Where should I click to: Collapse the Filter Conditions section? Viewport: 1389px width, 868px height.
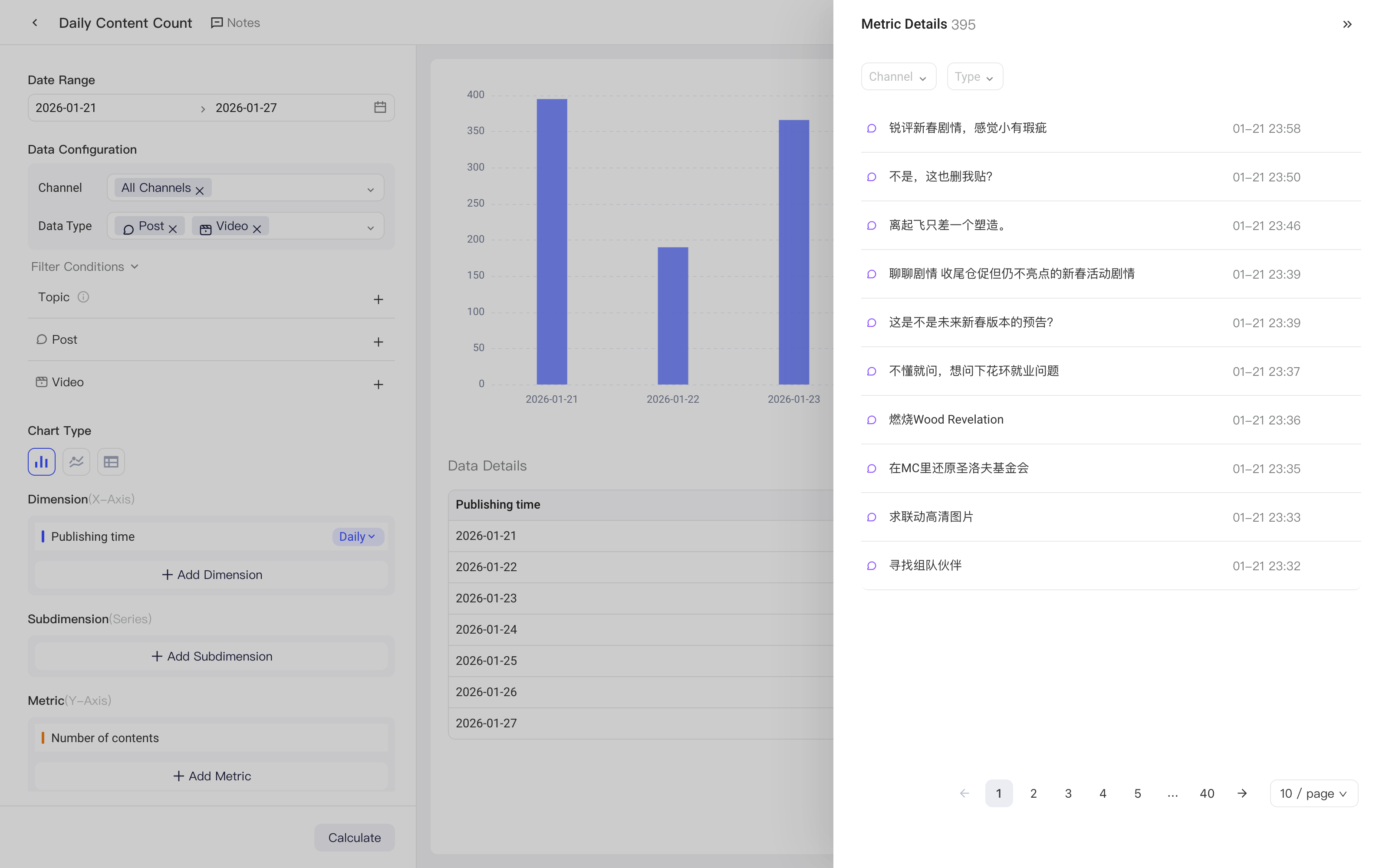85,266
